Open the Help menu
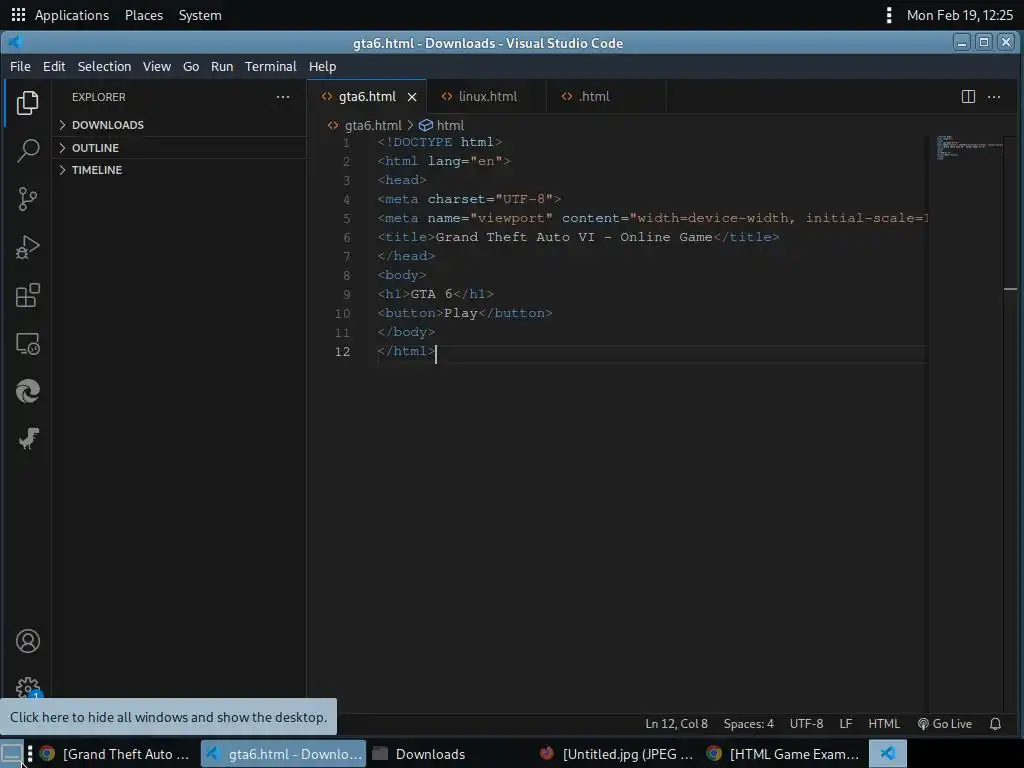Screen dimensions: 1024x768 click(323, 67)
